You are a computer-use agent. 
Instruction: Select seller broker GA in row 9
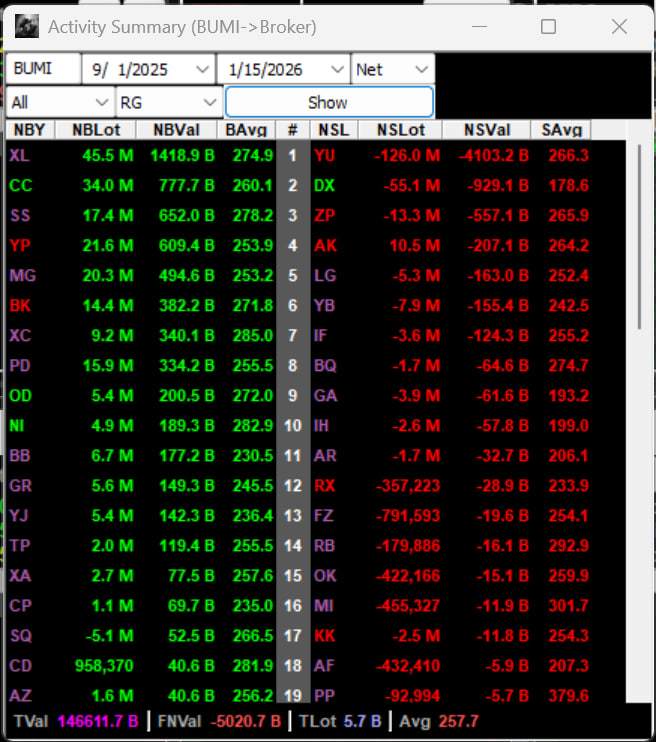click(x=326, y=395)
